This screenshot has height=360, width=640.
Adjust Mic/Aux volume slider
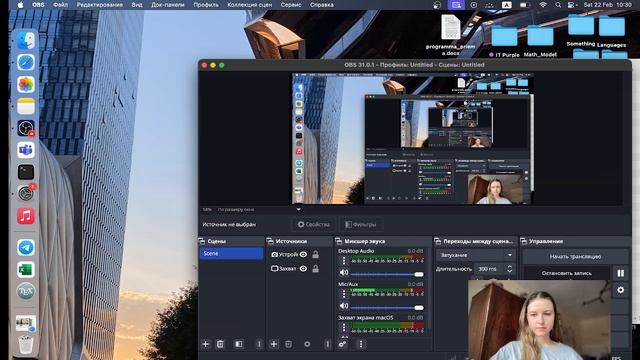(x=387, y=308)
